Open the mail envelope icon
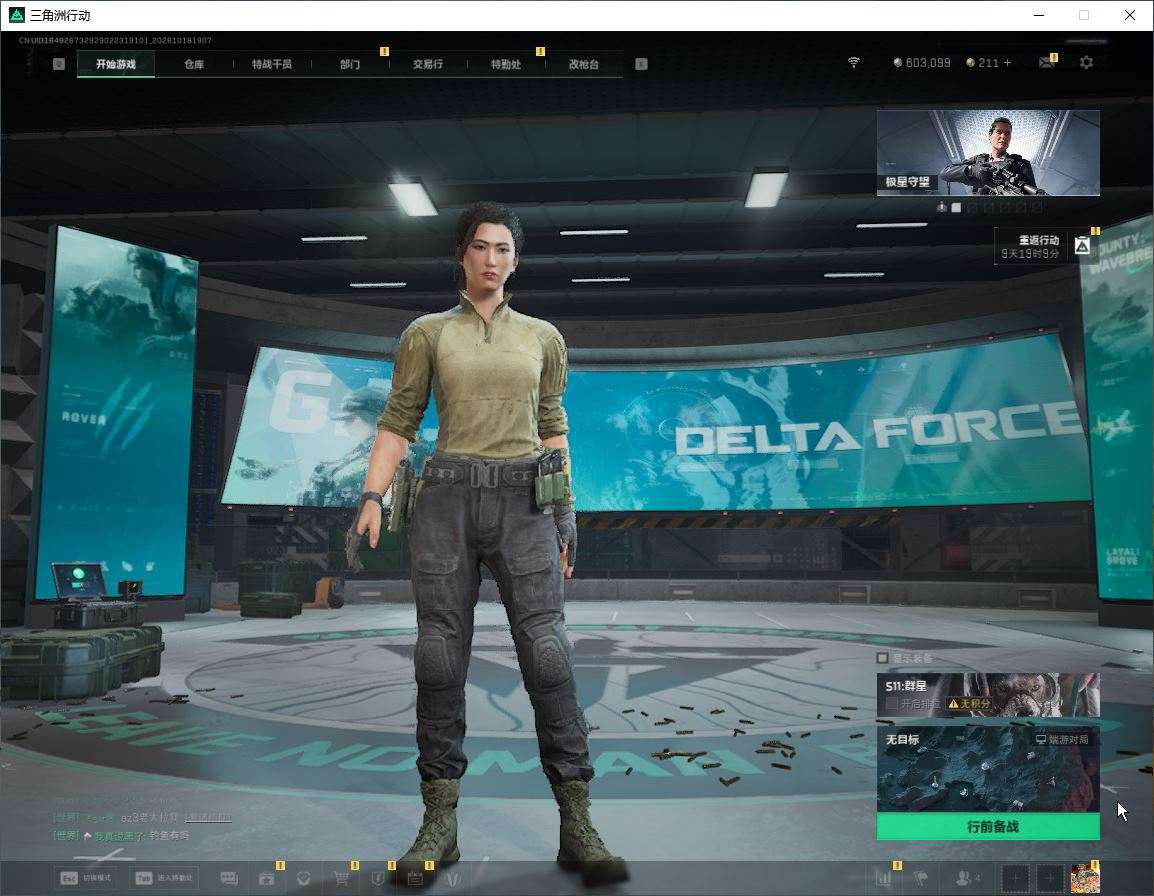Screen dimensions: 1154x896 click(1047, 63)
